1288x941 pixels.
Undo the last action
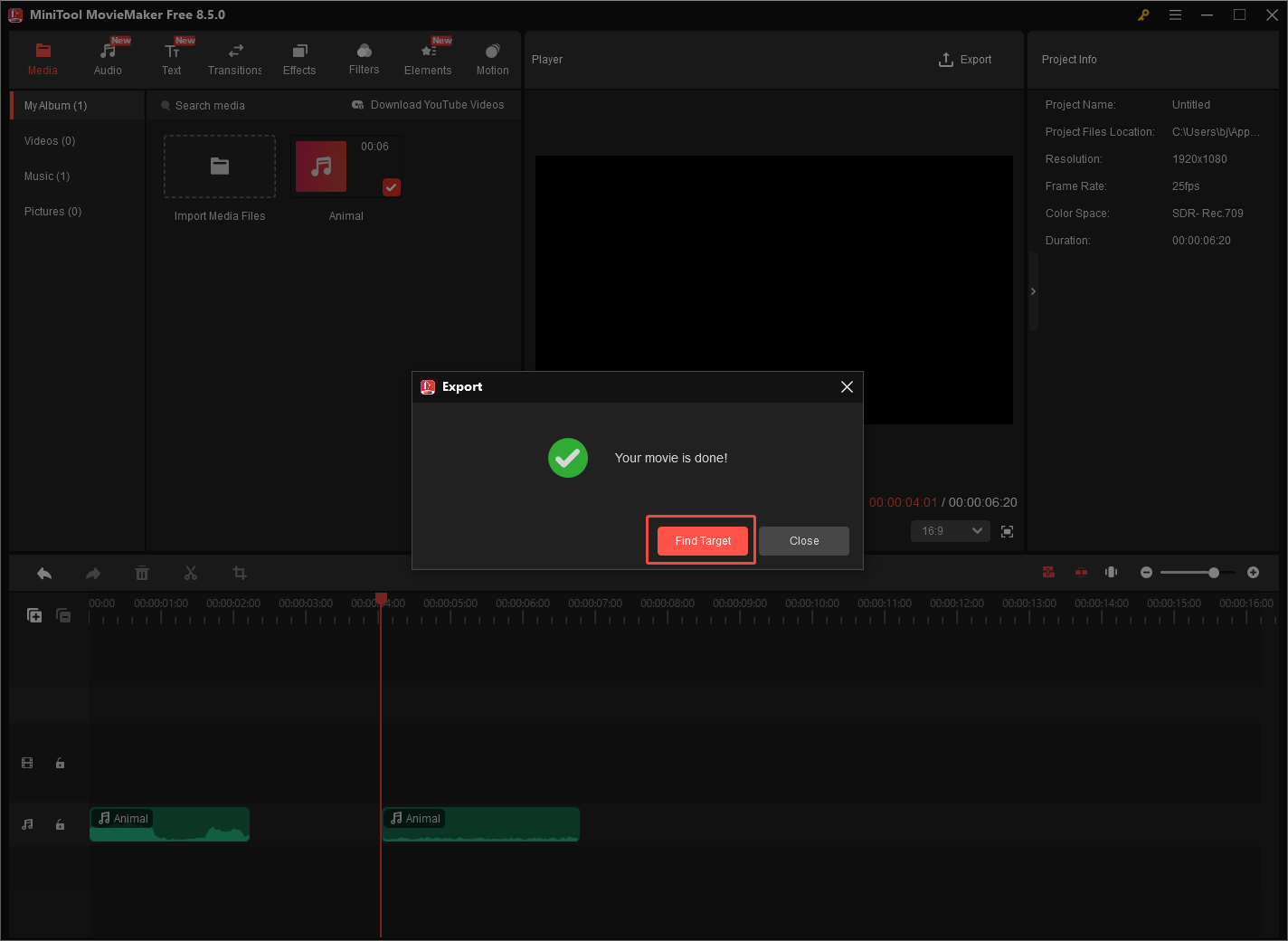pyautogui.click(x=43, y=573)
